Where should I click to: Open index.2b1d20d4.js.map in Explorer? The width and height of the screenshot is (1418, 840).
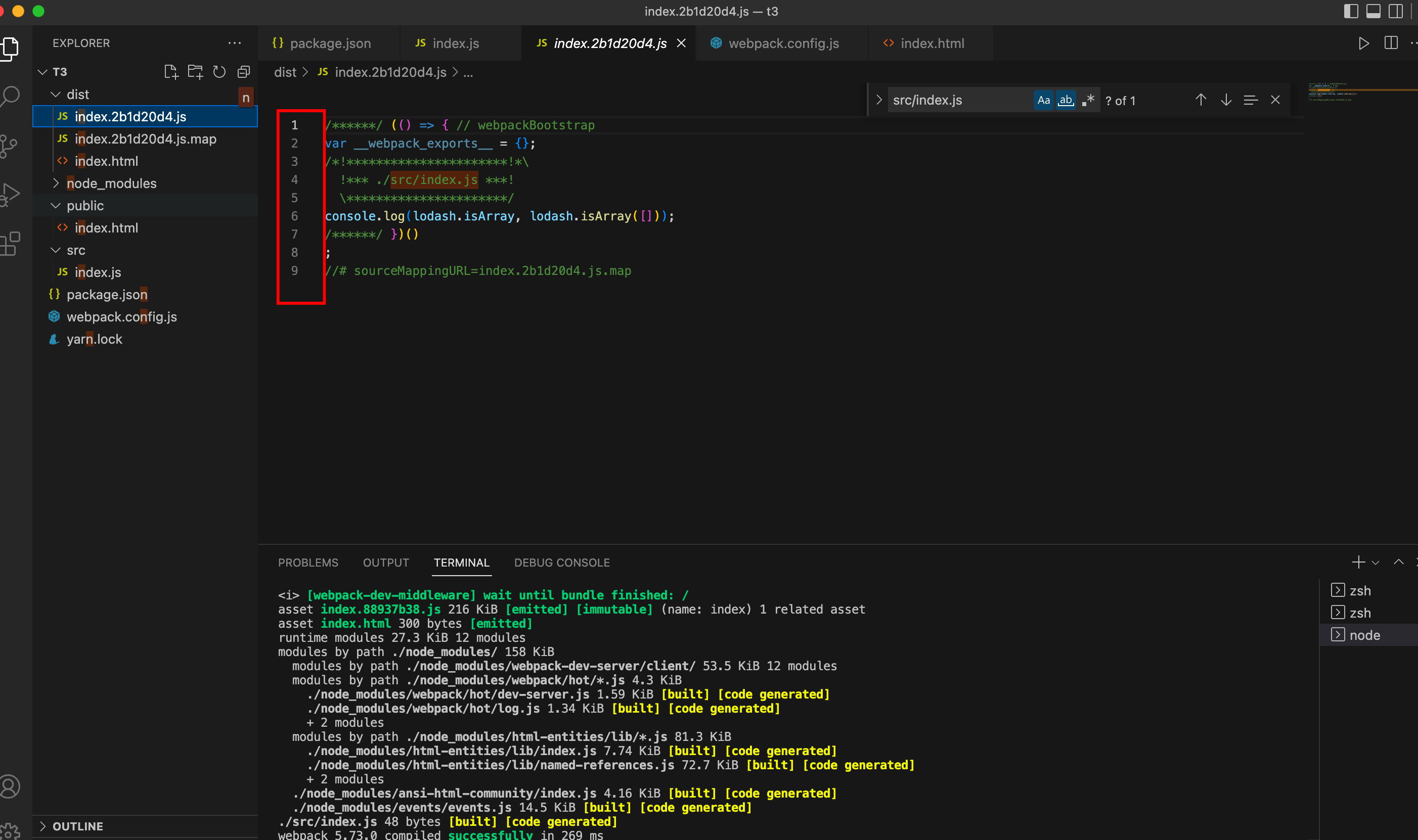(145, 138)
